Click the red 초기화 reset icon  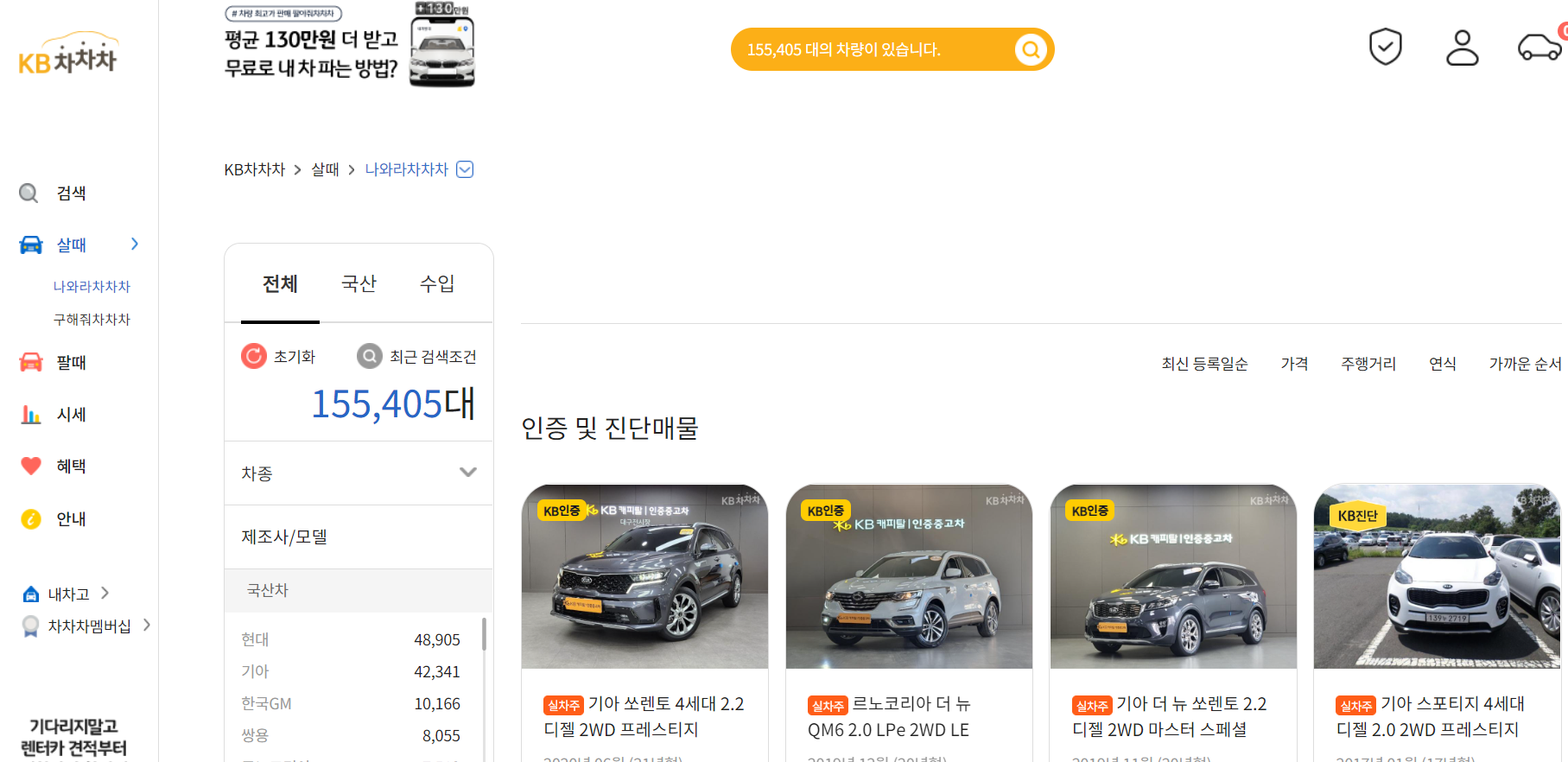254,356
